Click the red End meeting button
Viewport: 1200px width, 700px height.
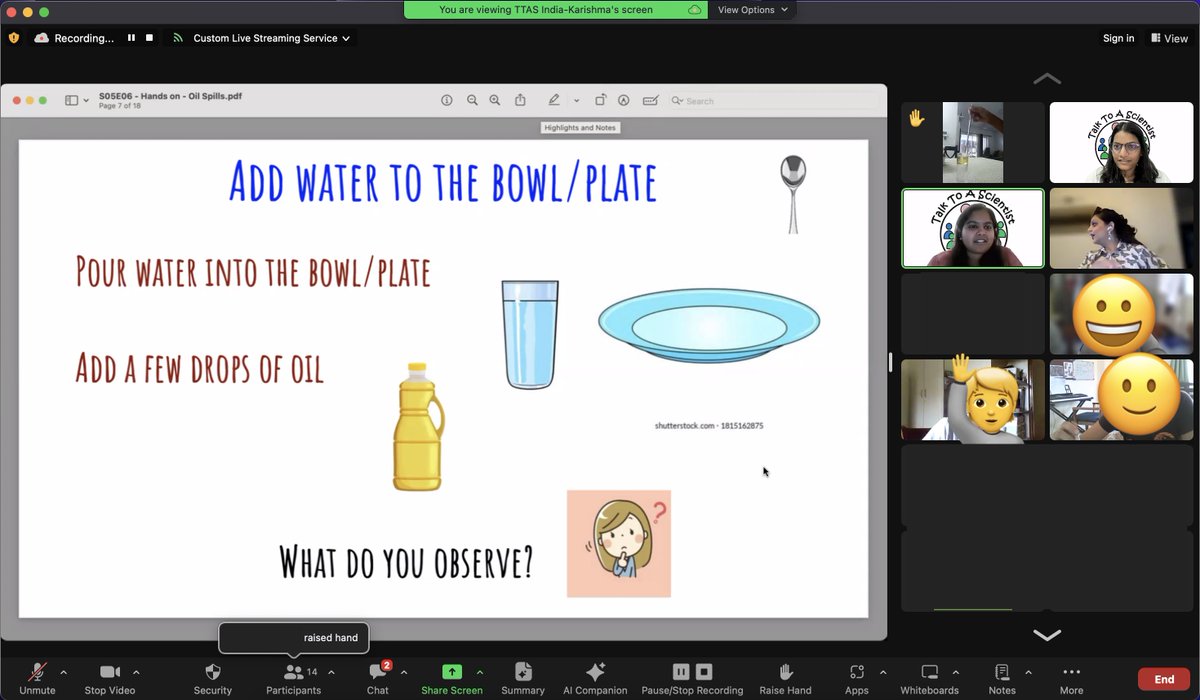point(1165,679)
